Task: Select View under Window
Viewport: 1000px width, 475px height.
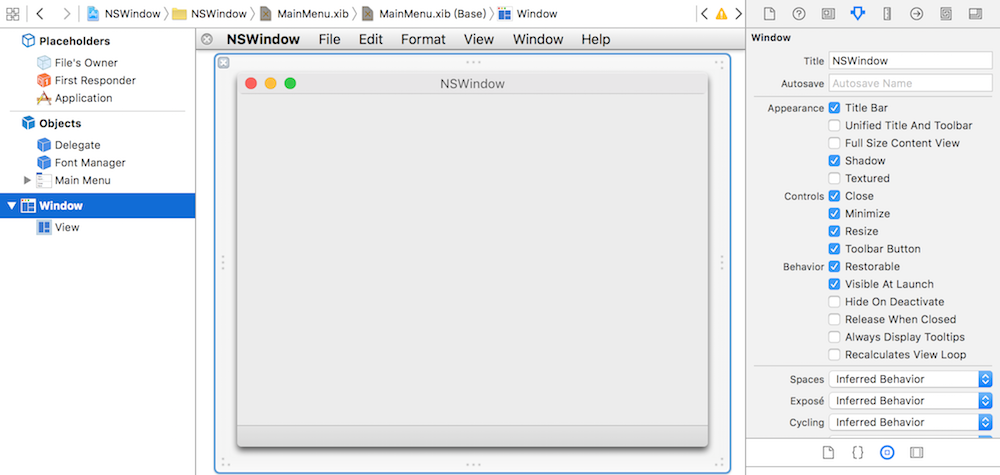Action: click(x=58, y=227)
